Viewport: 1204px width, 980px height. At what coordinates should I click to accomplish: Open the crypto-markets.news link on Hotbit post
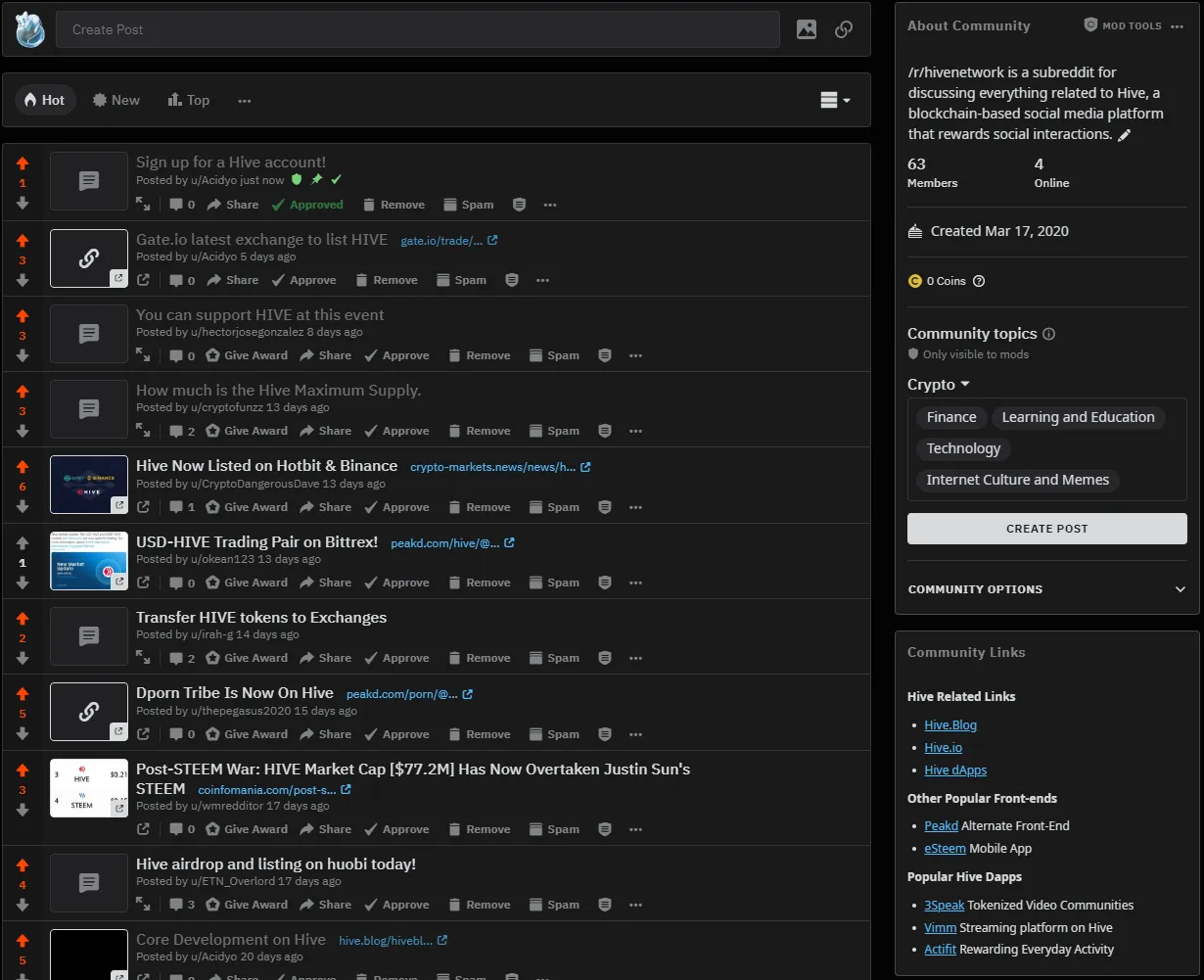coord(500,467)
